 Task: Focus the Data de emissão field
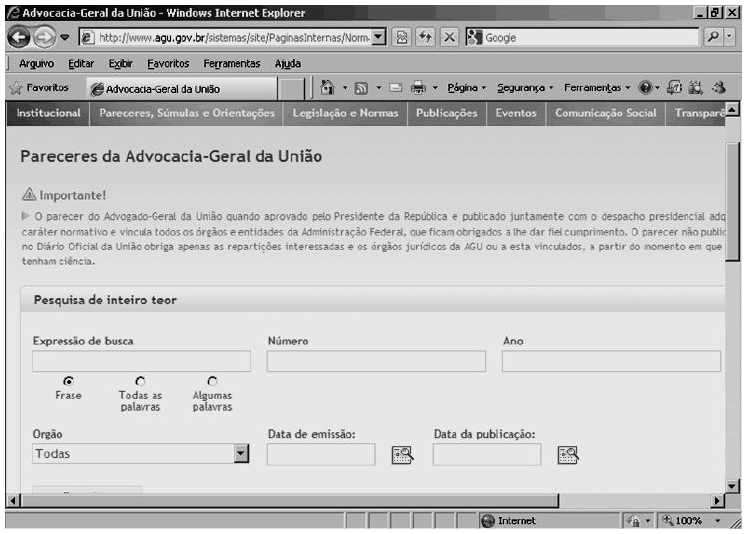321,454
